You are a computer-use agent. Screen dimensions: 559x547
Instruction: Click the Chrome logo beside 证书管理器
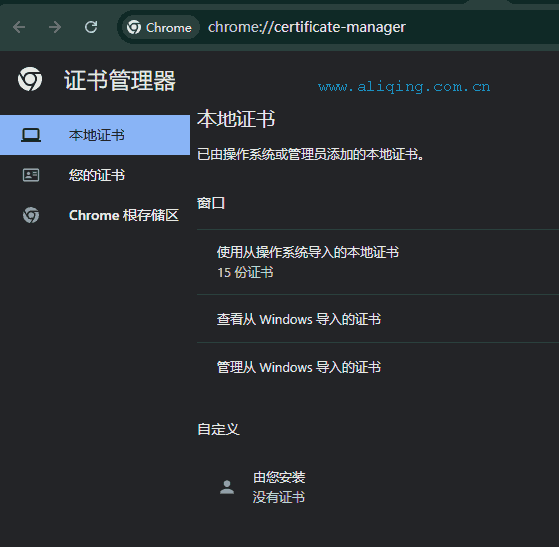coord(30,79)
